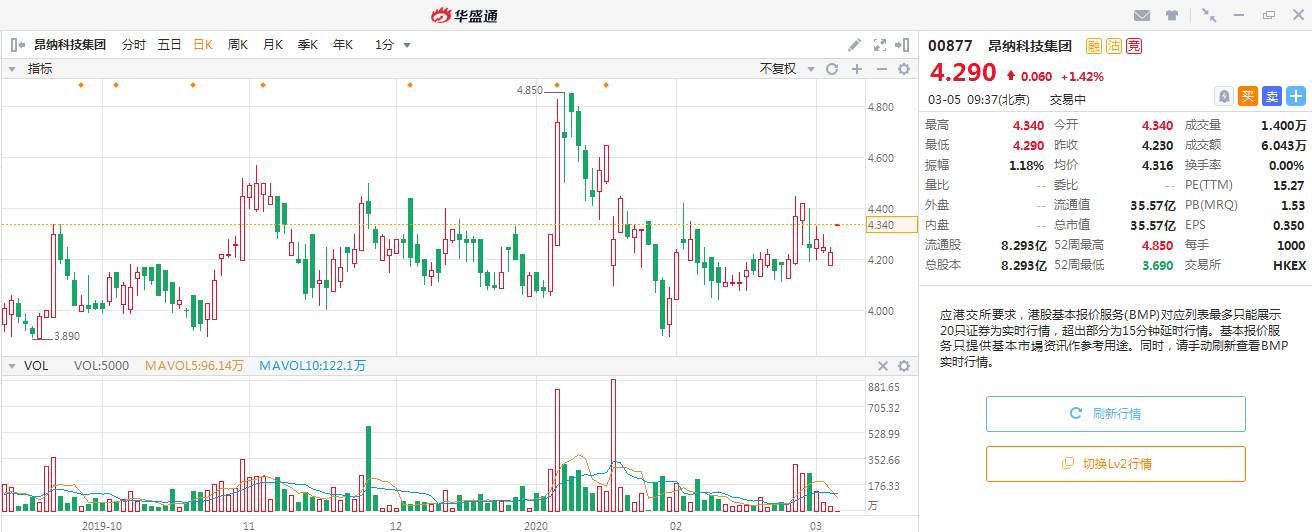This screenshot has height=532, width=1312.
Task: Click the 宽 tag icon
Action: pos(1133,45)
